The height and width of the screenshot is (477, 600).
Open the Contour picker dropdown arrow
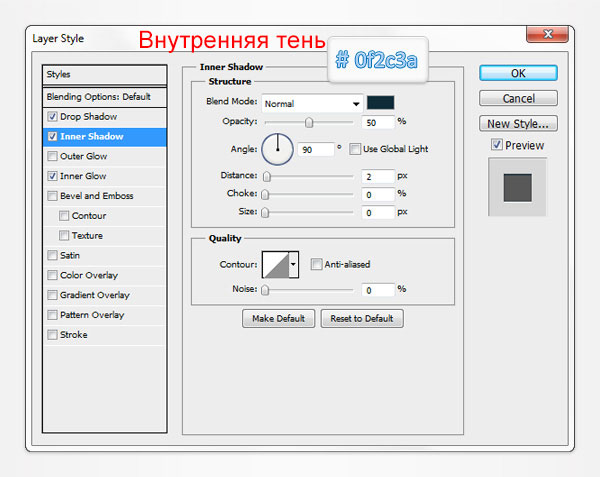(293, 264)
